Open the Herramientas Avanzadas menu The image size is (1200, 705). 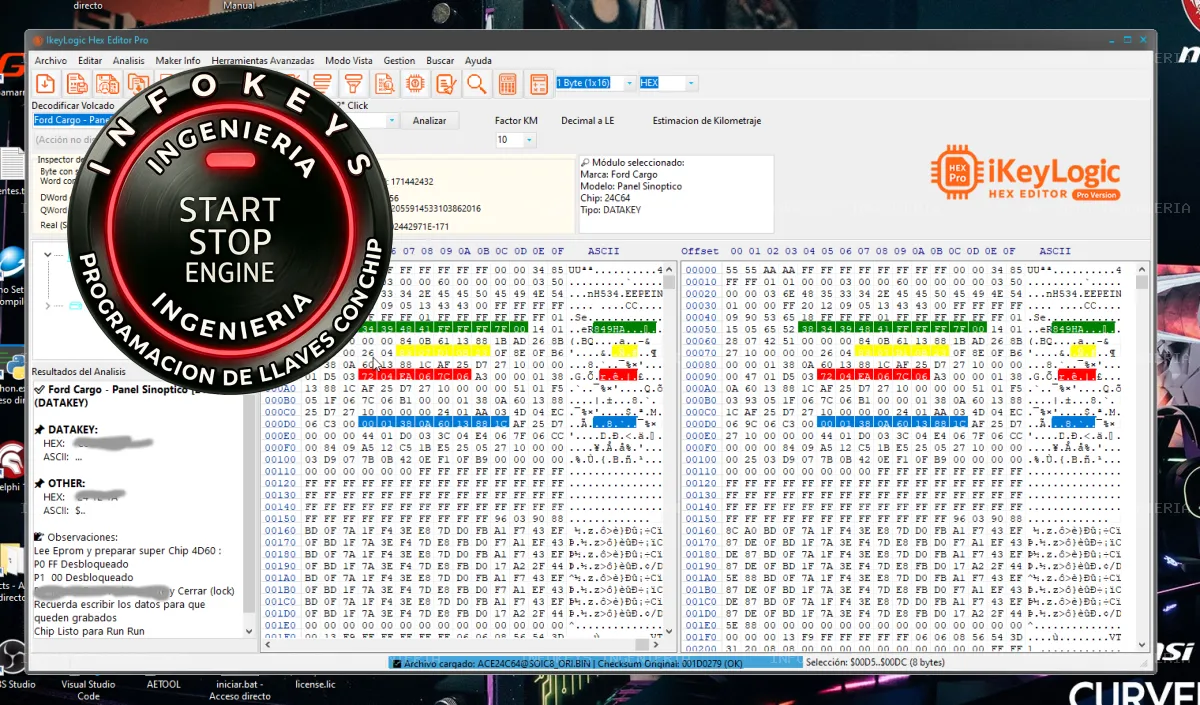coord(262,61)
